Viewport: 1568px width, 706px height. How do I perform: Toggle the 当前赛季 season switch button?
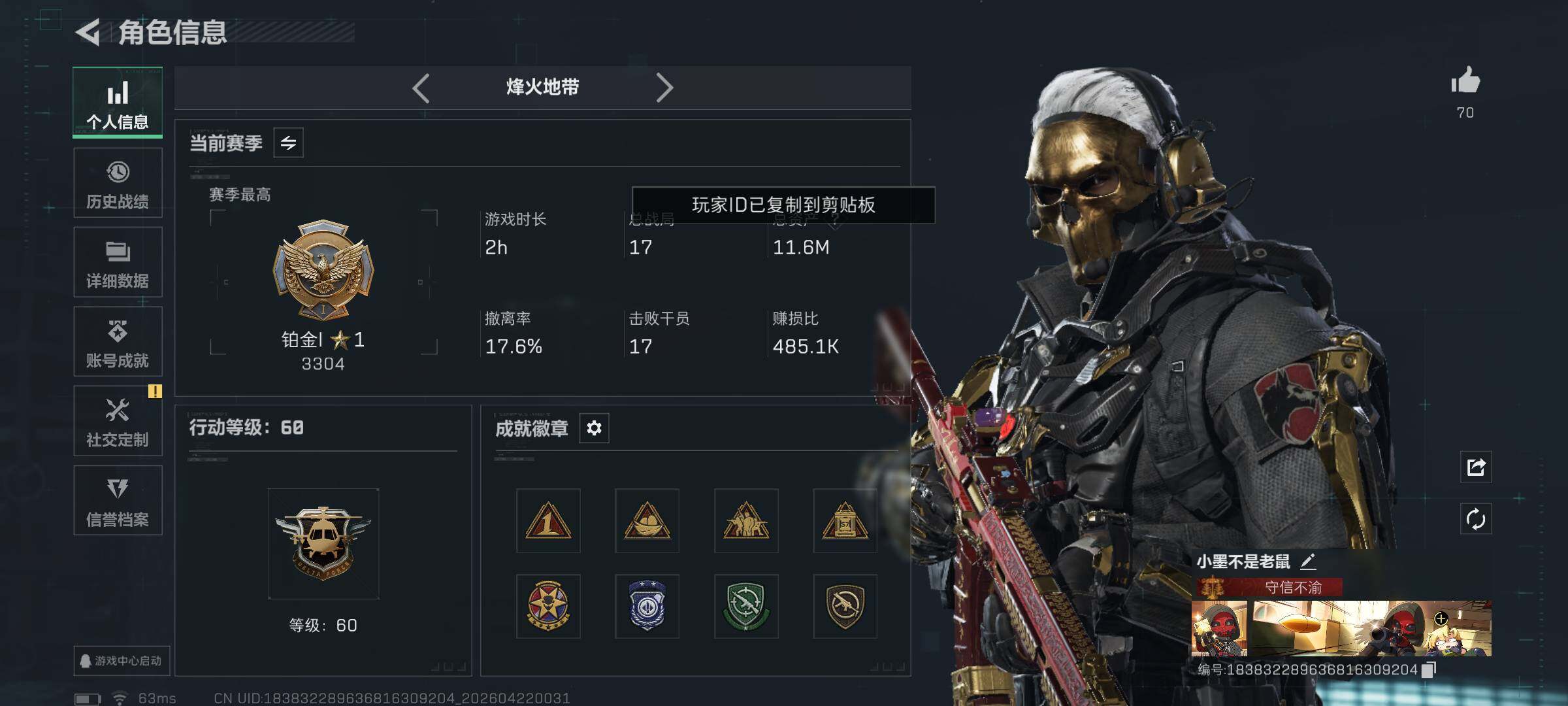[x=288, y=143]
